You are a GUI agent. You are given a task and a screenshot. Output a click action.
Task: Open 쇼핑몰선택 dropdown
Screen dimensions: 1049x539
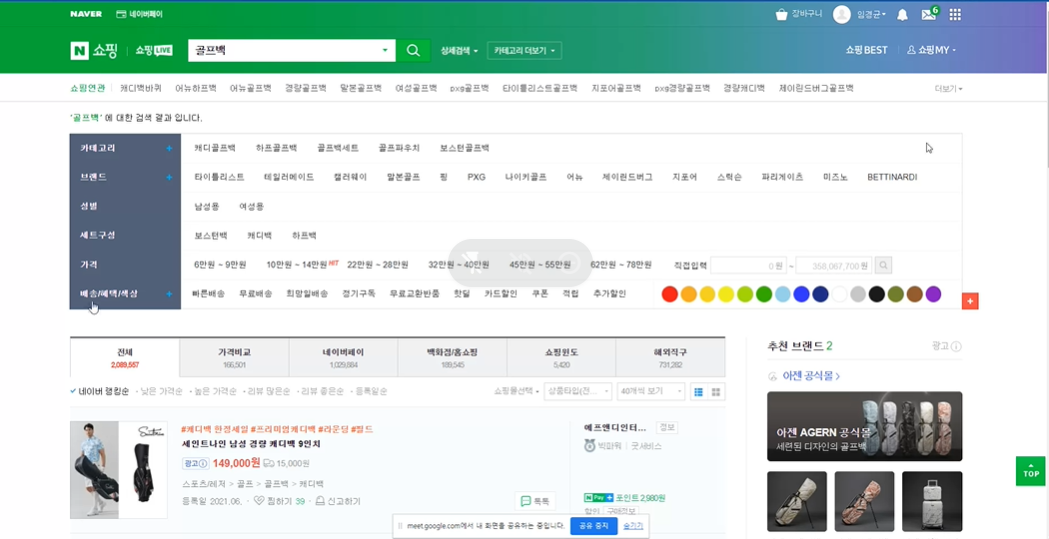(516, 392)
